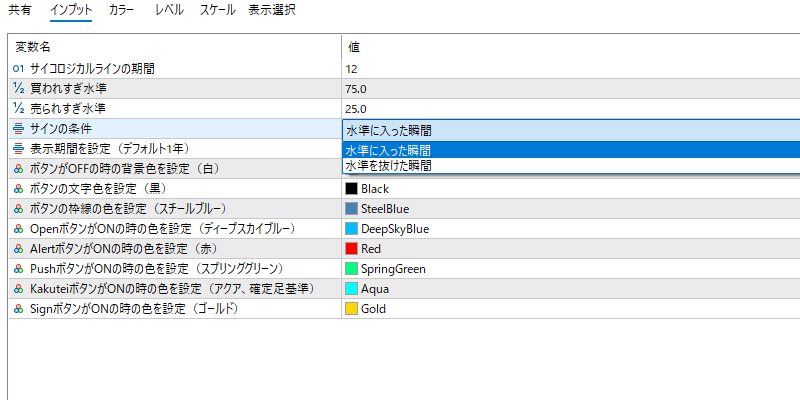Click the Gold color name text
This screenshot has width=800, height=400.
pos(373,309)
